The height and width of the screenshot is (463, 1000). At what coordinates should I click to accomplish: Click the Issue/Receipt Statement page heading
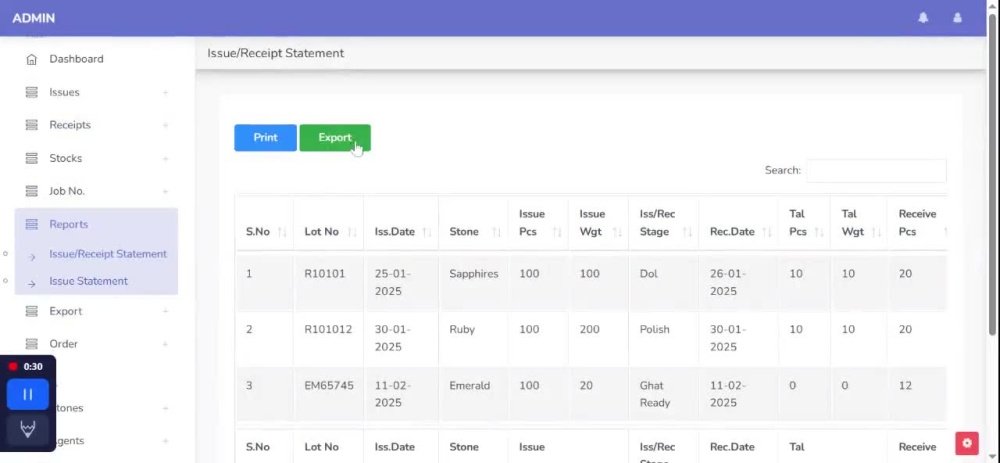(x=276, y=54)
